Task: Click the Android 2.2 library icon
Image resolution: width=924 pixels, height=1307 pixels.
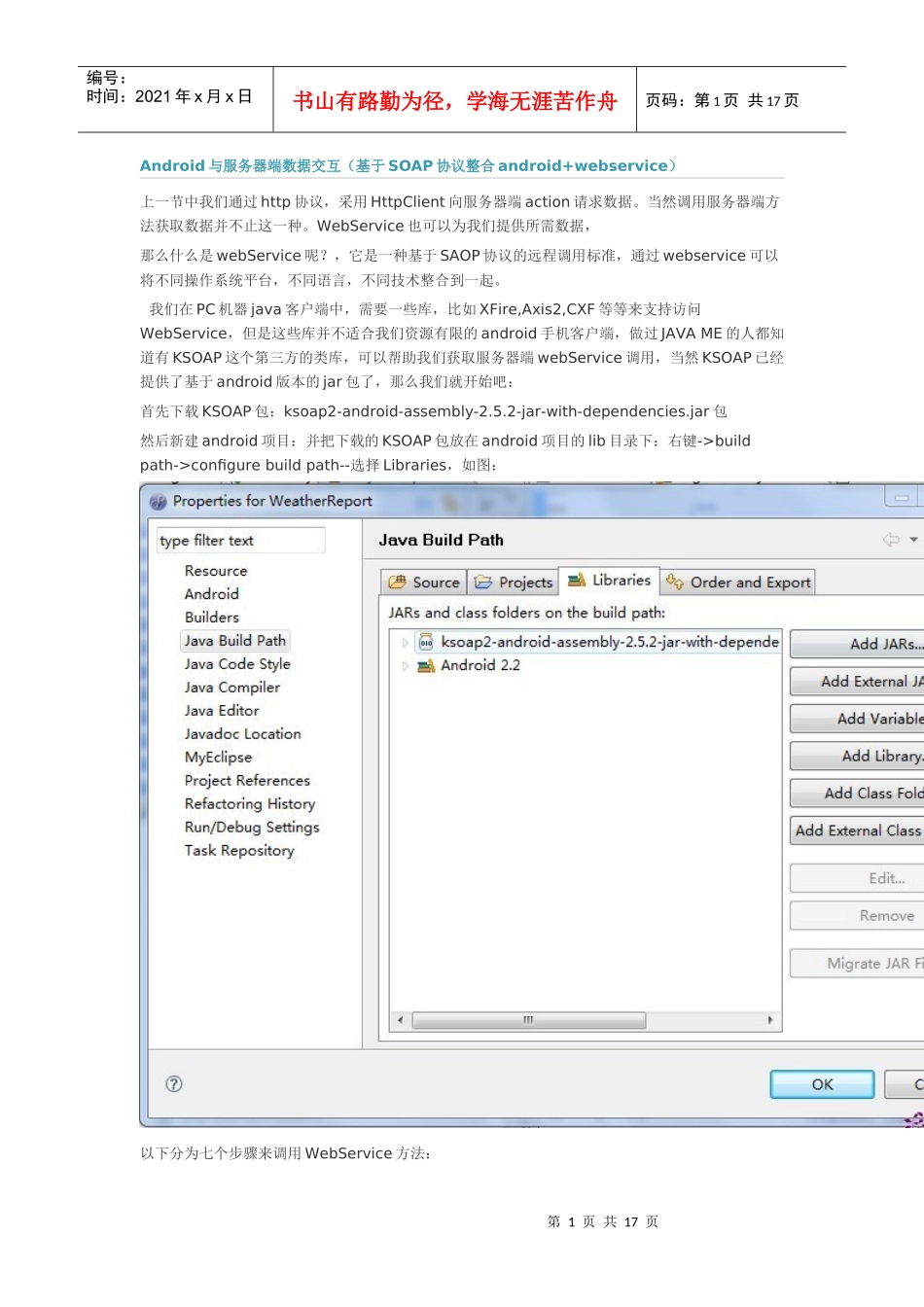Action: [426, 665]
